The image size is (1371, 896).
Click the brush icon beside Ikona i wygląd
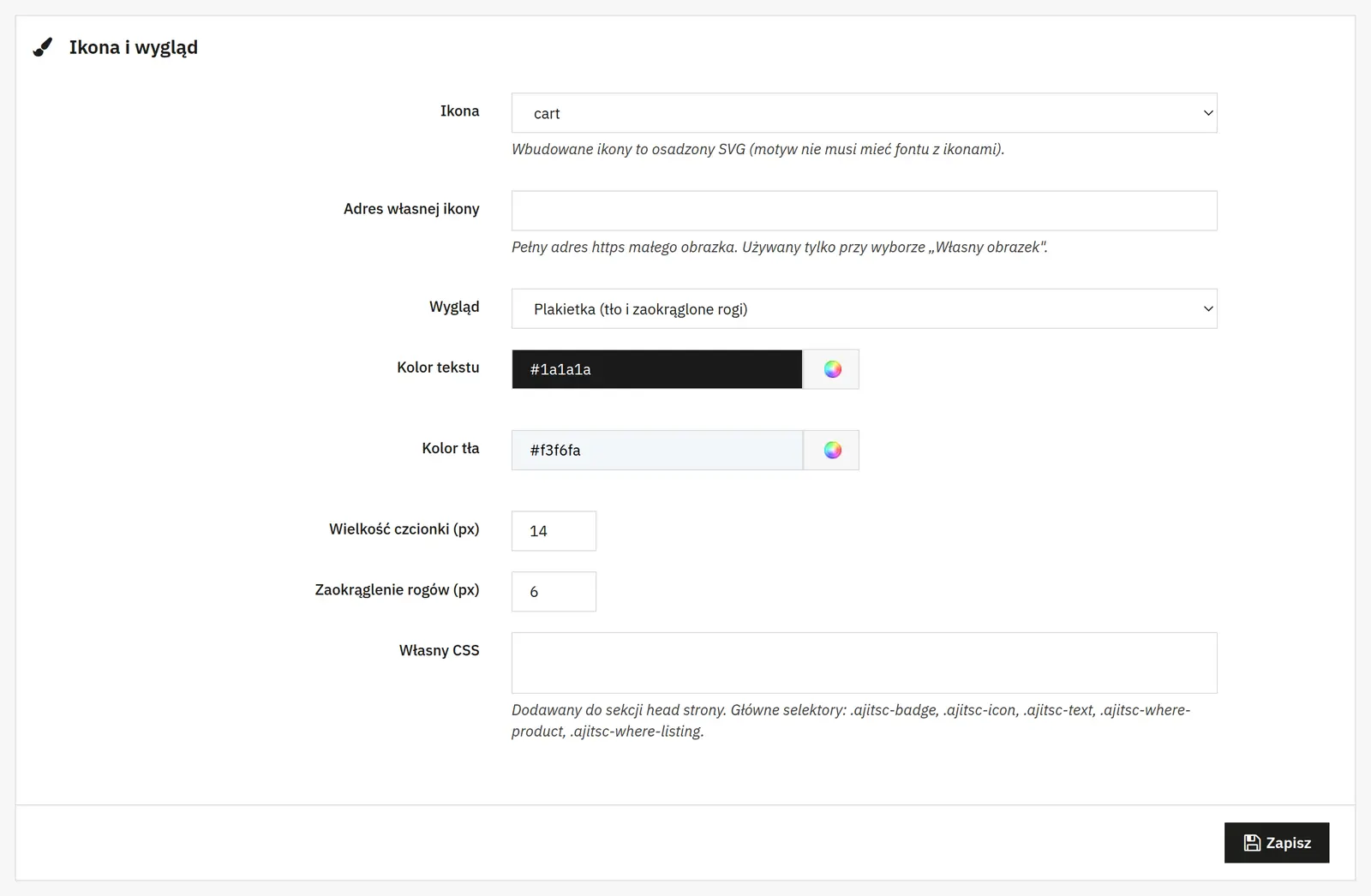[x=42, y=47]
